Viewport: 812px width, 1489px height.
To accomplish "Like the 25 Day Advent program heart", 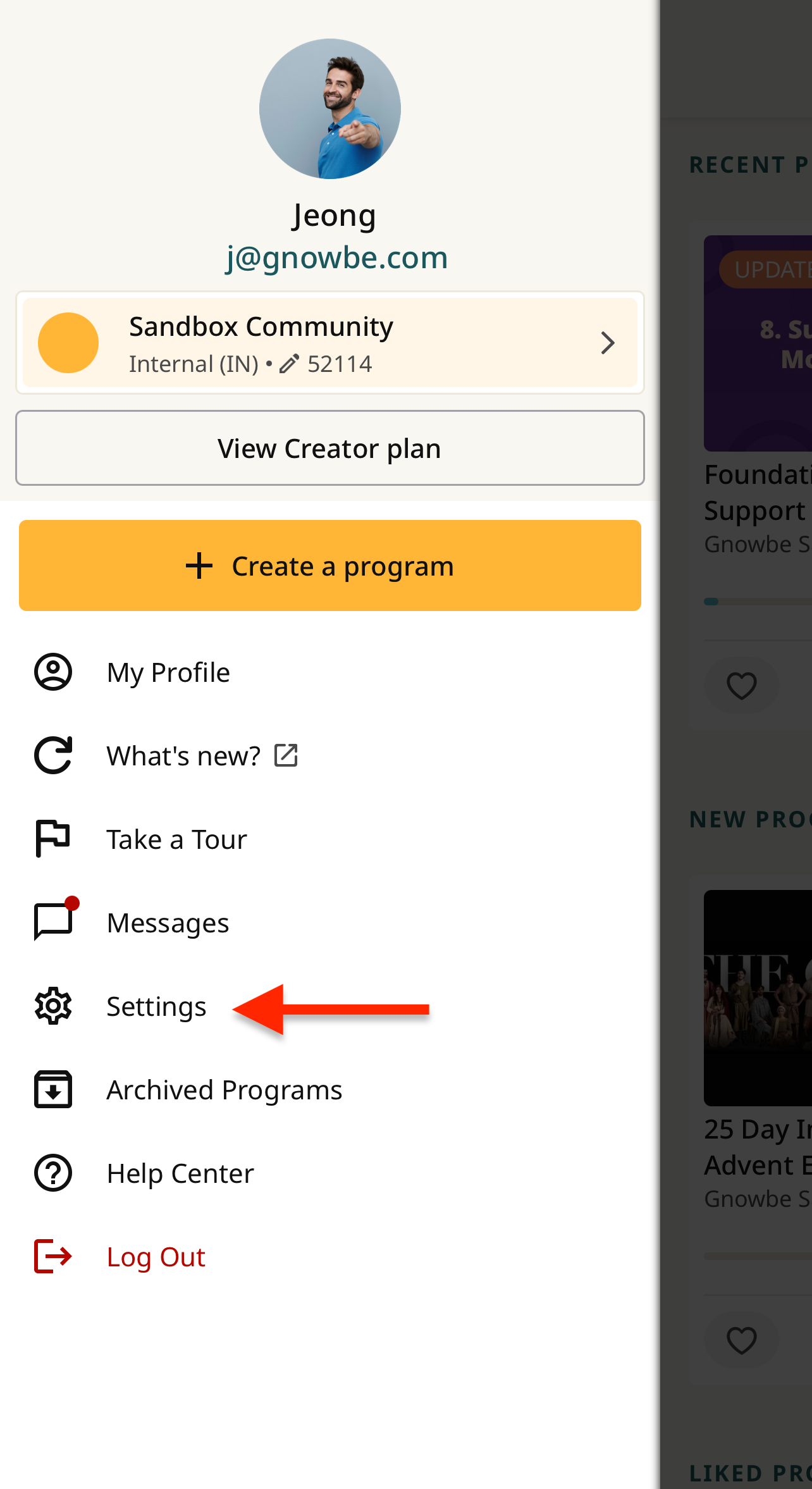I will (742, 1340).
